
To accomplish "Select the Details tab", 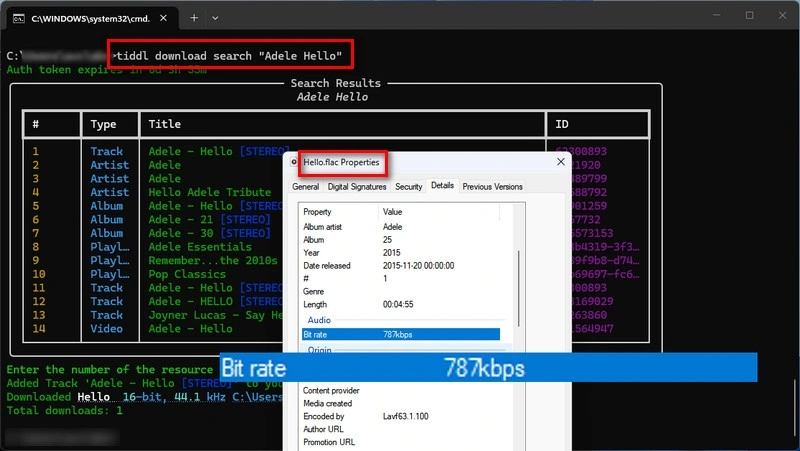I will (442, 186).
